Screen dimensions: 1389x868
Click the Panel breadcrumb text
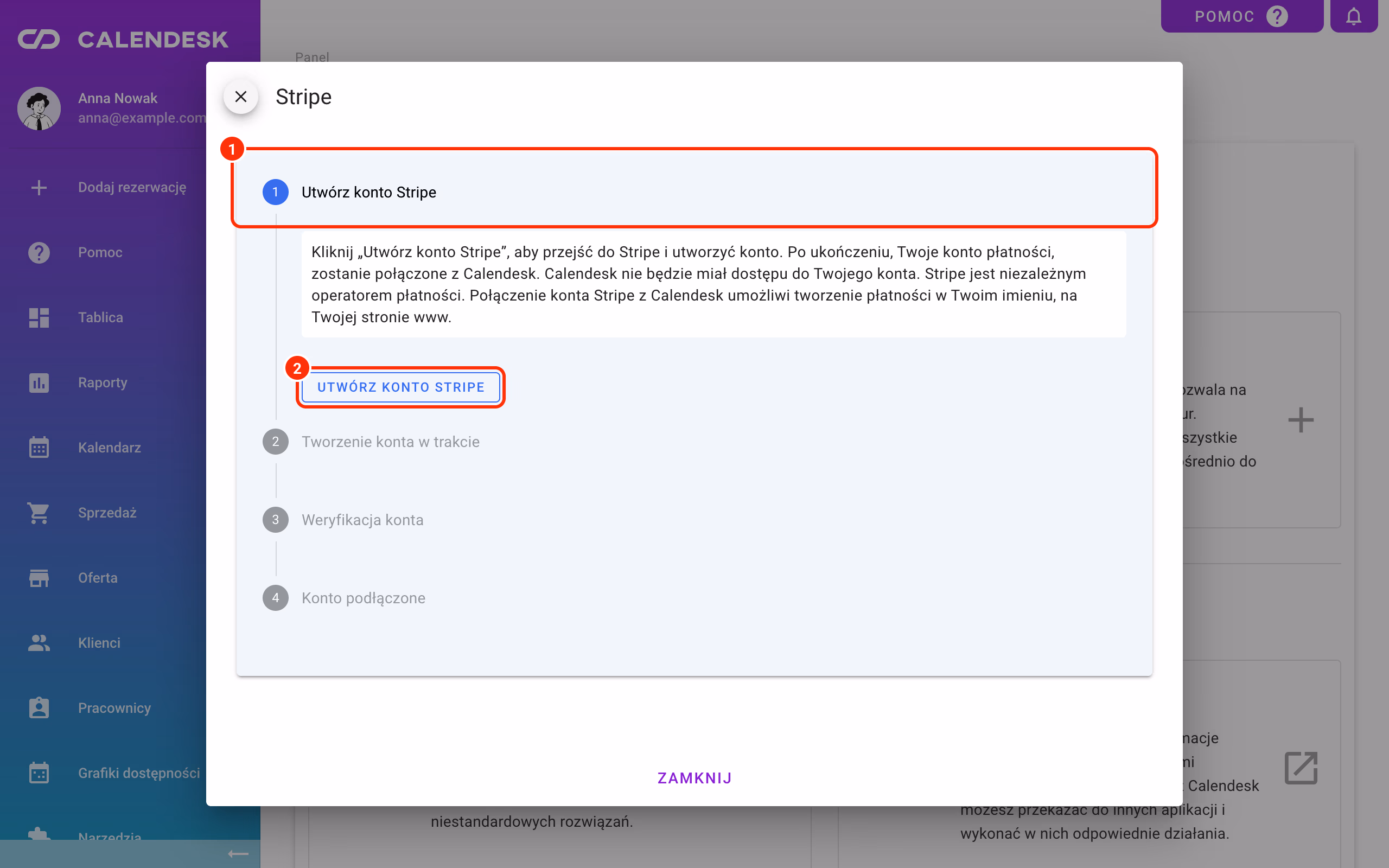click(x=311, y=57)
